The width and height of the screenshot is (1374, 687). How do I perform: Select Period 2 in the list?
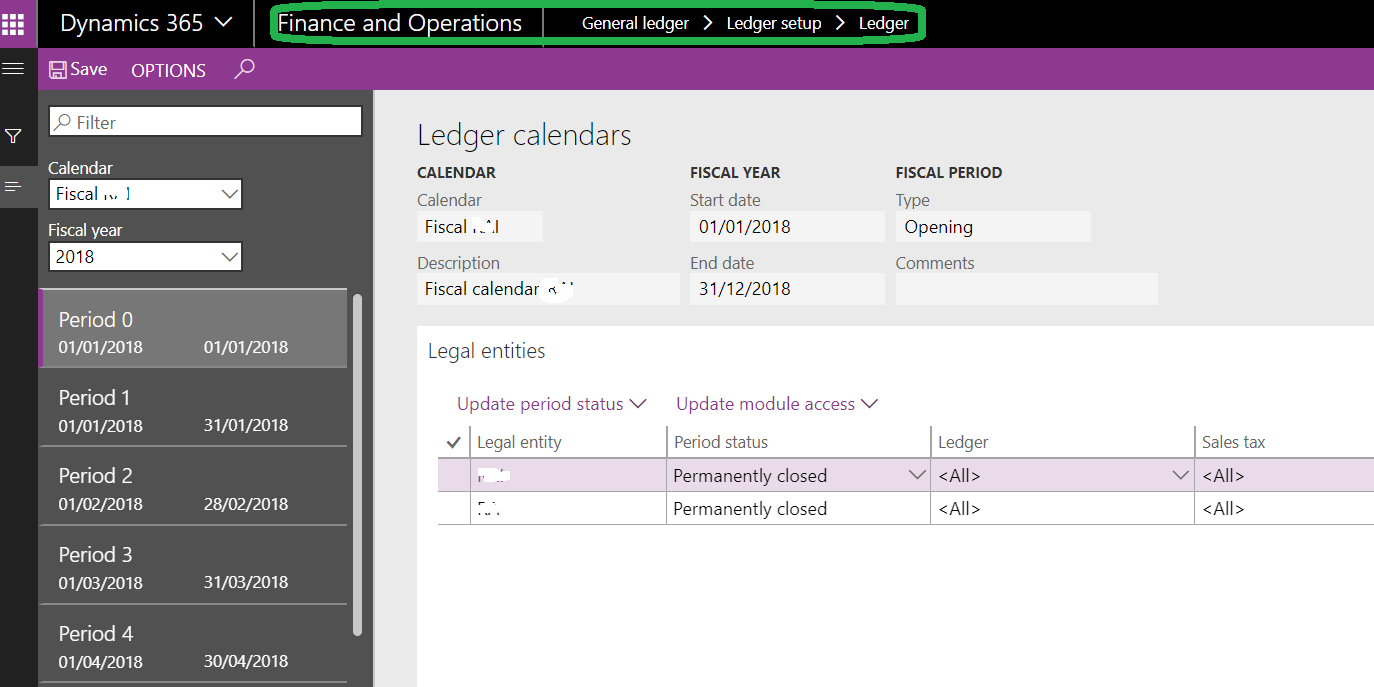click(193, 486)
